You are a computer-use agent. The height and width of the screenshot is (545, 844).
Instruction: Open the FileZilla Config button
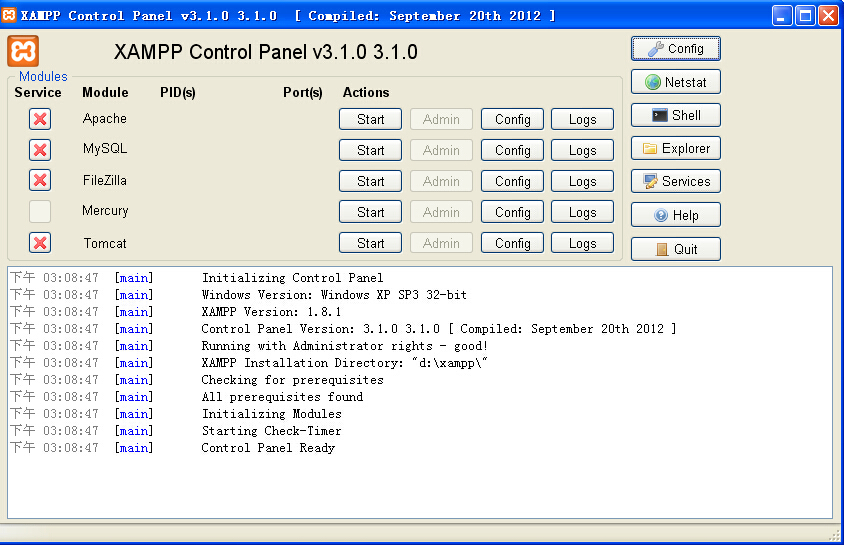[x=512, y=181]
